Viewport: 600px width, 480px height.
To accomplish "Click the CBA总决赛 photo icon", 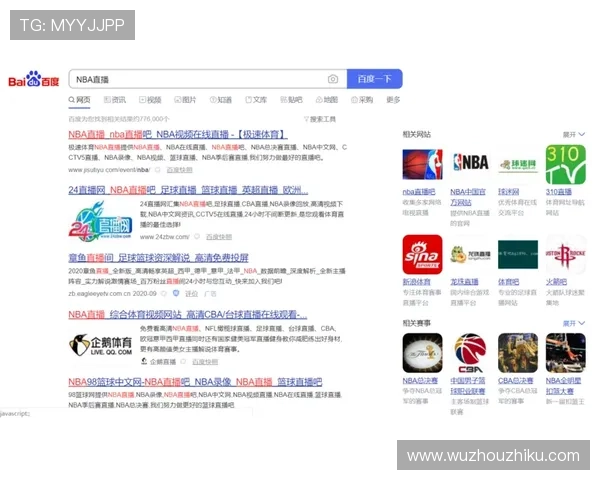I will click(518, 353).
